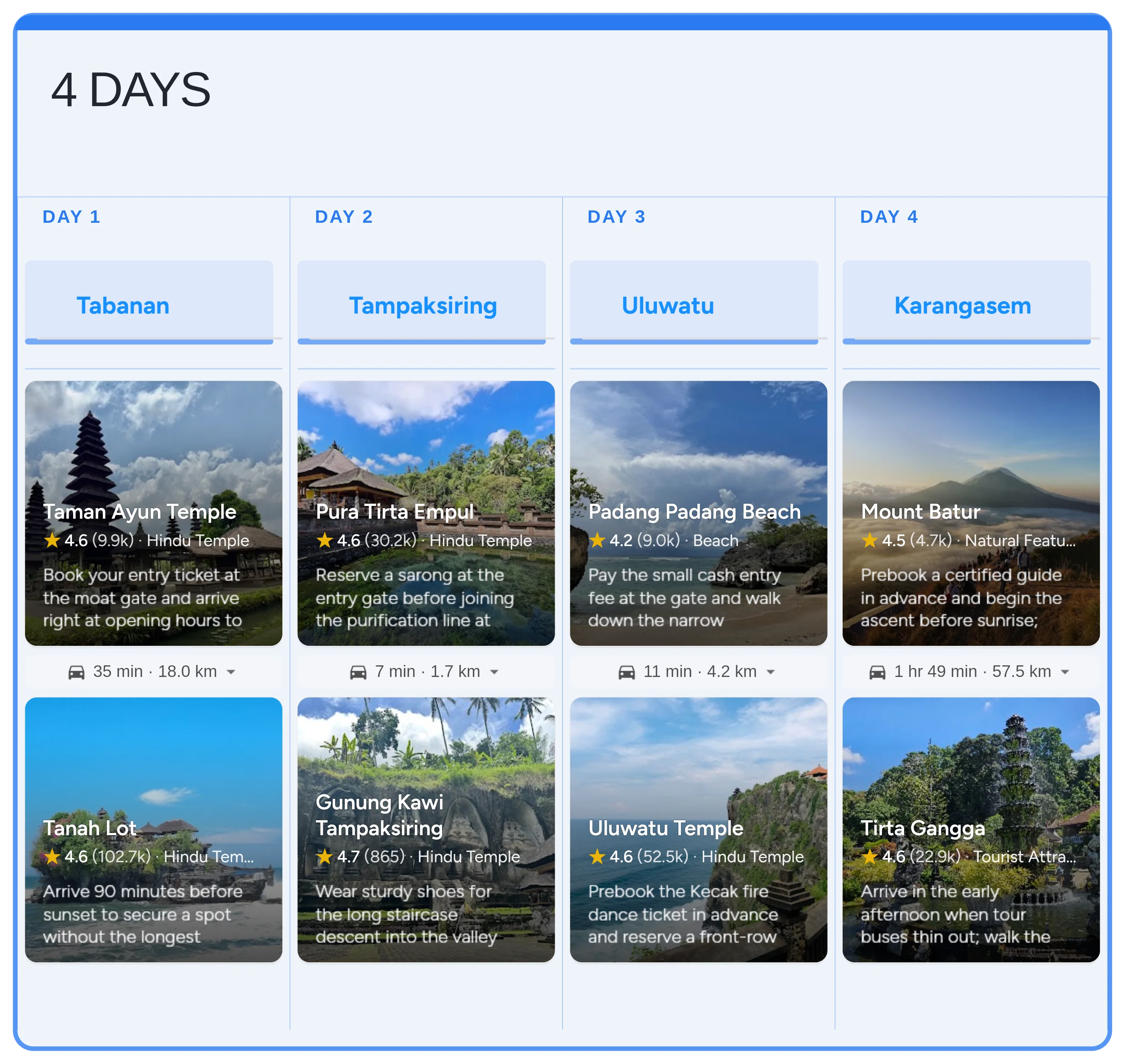
Task: Select the Karangasem tab
Action: [x=967, y=303]
